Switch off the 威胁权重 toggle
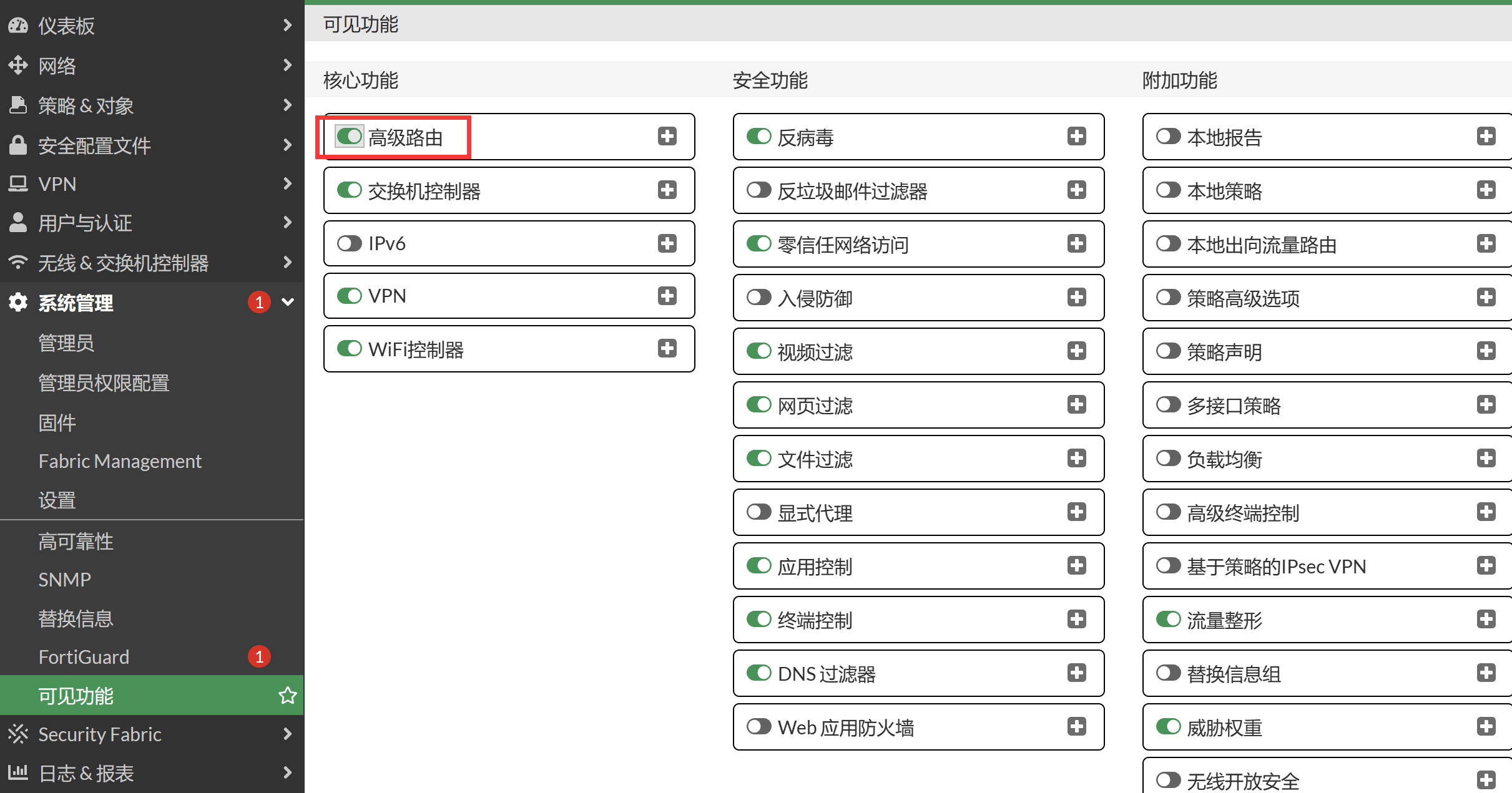This screenshot has width=1512, height=793. click(1168, 726)
